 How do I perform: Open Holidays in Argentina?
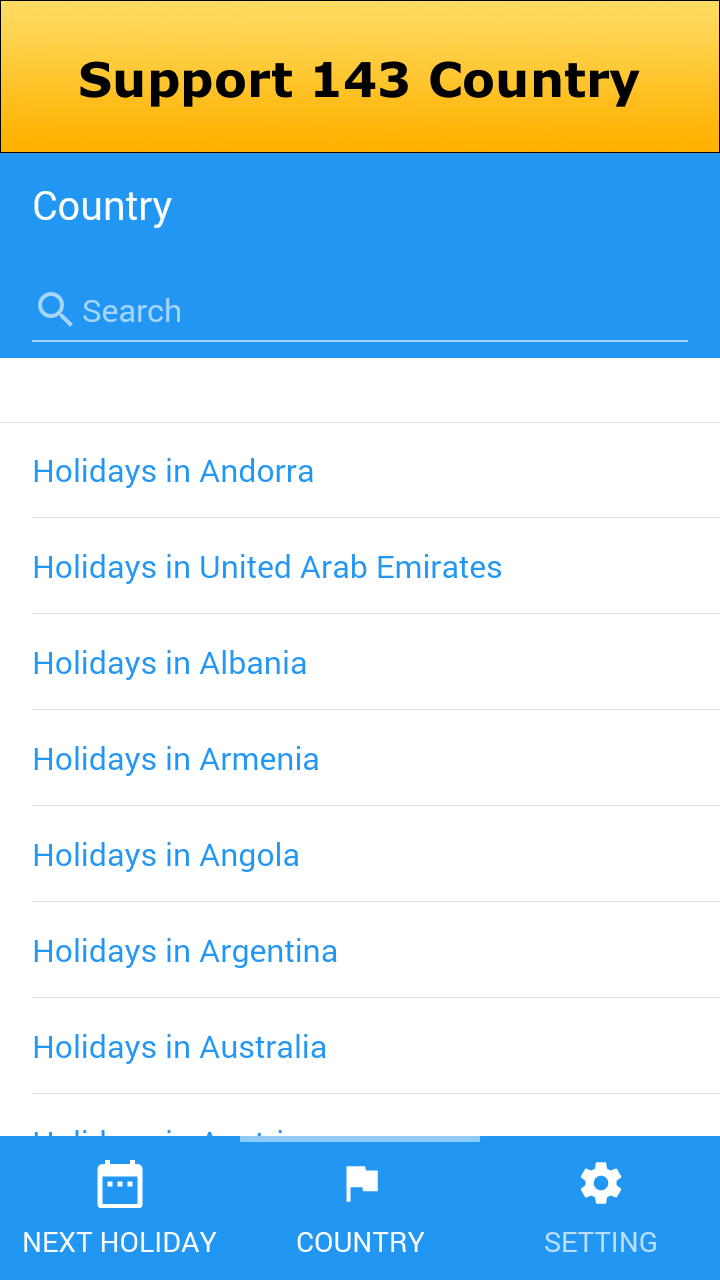pos(185,951)
